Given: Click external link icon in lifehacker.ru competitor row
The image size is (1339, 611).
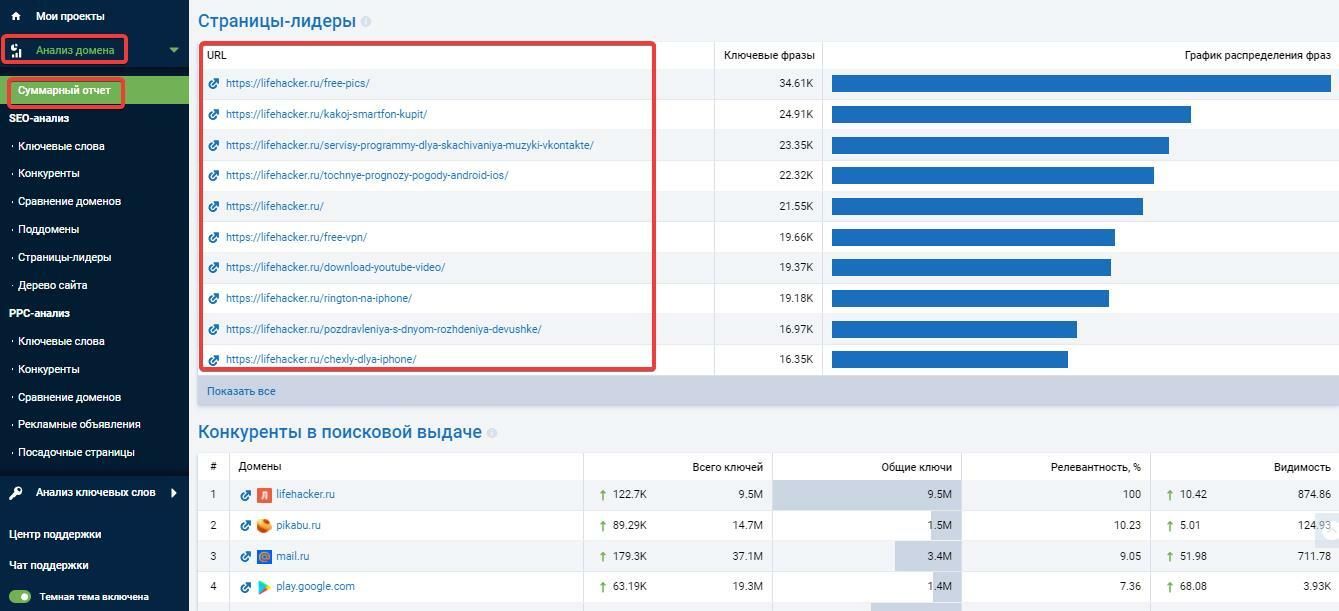Looking at the screenshot, I should [246, 495].
